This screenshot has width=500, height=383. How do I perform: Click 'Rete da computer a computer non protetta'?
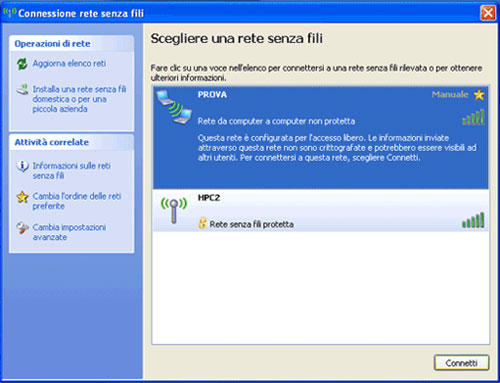[x=276, y=121]
